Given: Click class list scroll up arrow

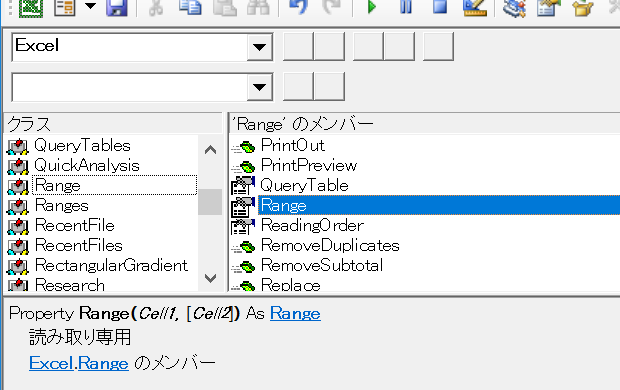Looking at the screenshot, I should (210, 150).
